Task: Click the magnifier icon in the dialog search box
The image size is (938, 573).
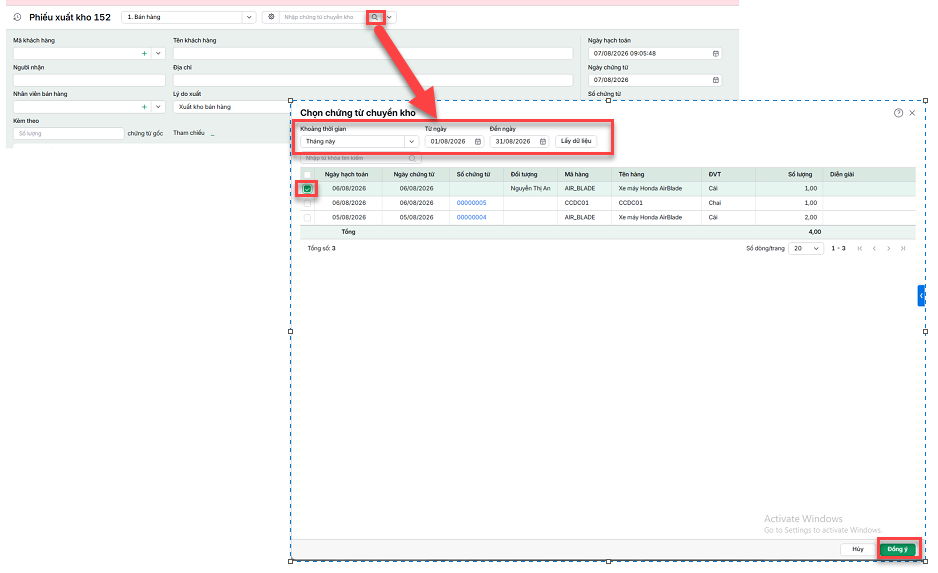Action: [412, 158]
